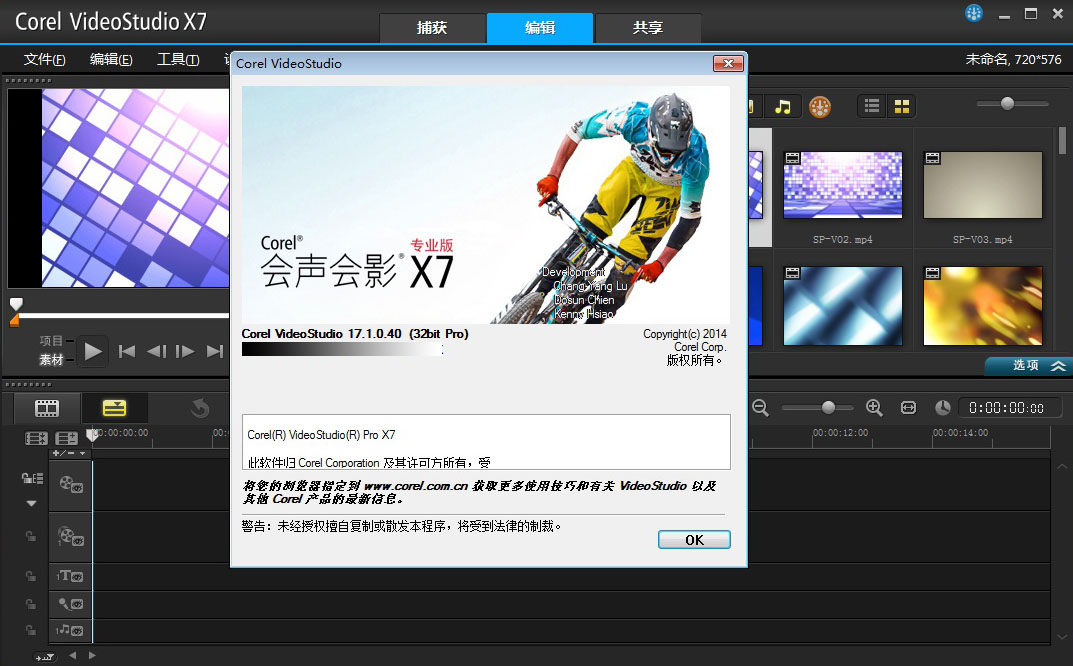Open the Track Manager icon
Image resolution: width=1073 pixels, height=666 pixels.
pyautogui.click(x=66, y=438)
